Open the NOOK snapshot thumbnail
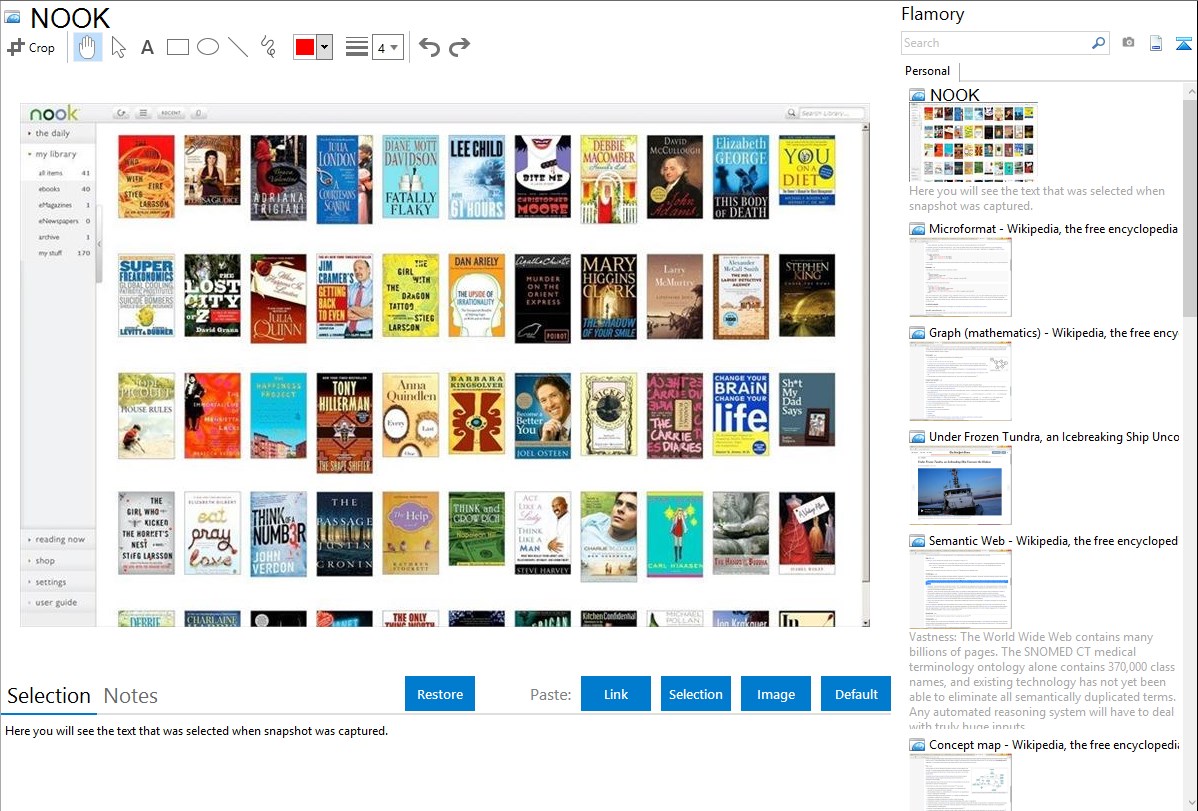 (973, 141)
